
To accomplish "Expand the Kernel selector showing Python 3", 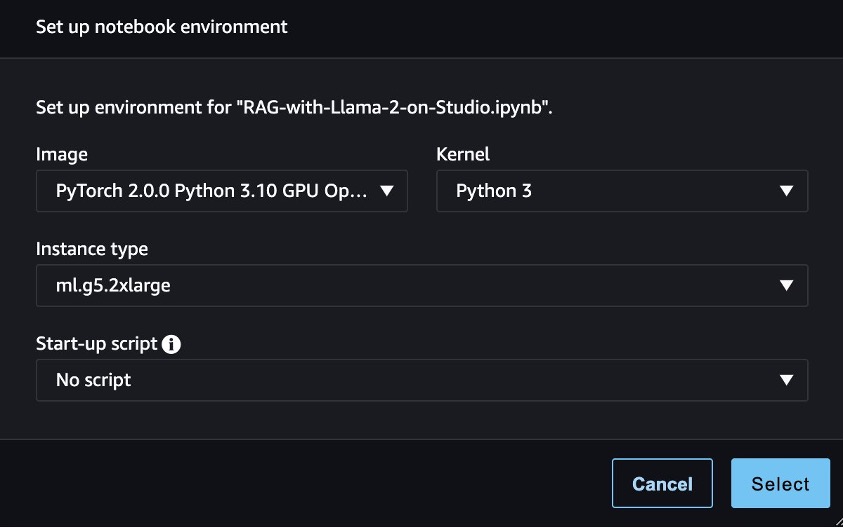I will pos(622,191).
